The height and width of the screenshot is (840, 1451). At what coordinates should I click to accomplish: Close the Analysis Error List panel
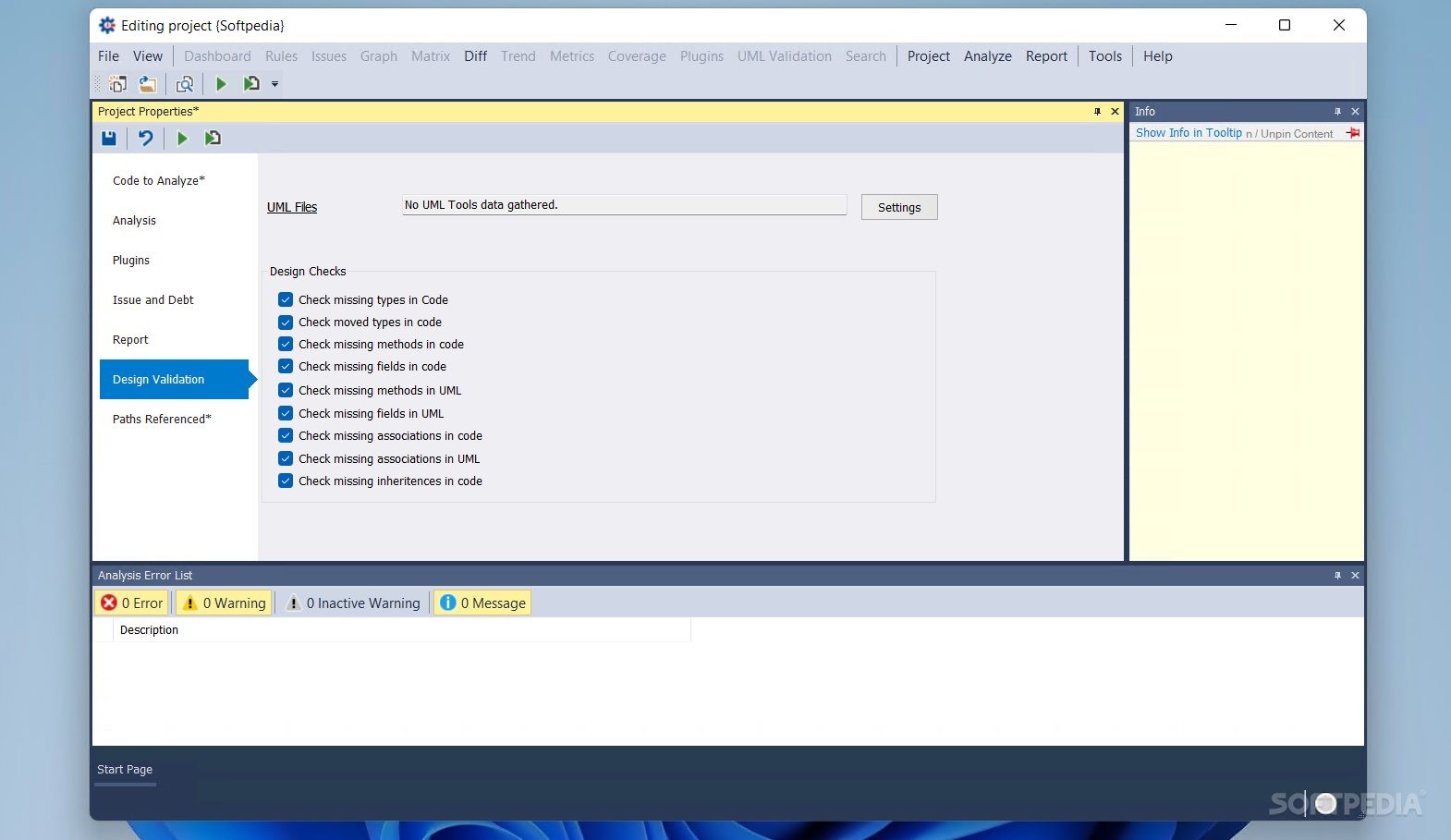coord(1355,575)
